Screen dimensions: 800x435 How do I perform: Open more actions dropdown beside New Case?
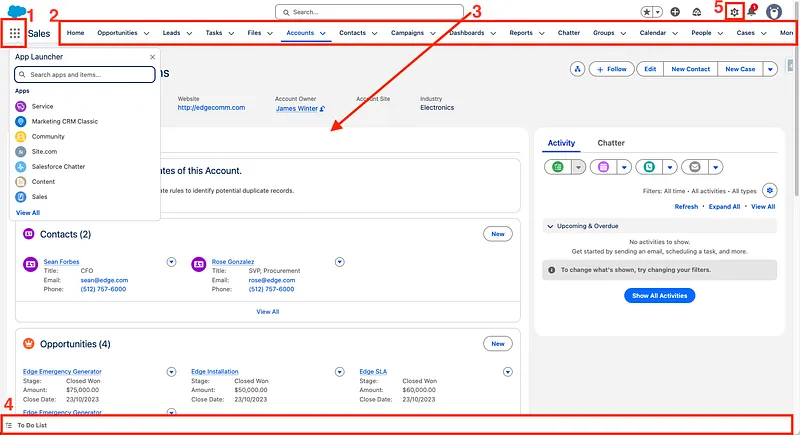click(x=770, y=69)
